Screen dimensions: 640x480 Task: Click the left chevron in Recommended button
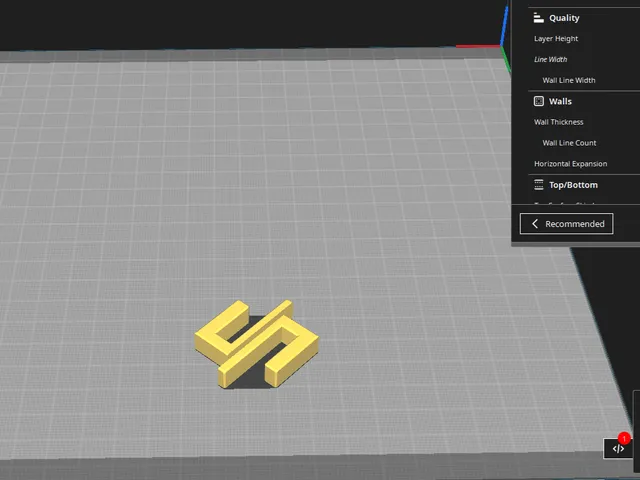[535, 224]
